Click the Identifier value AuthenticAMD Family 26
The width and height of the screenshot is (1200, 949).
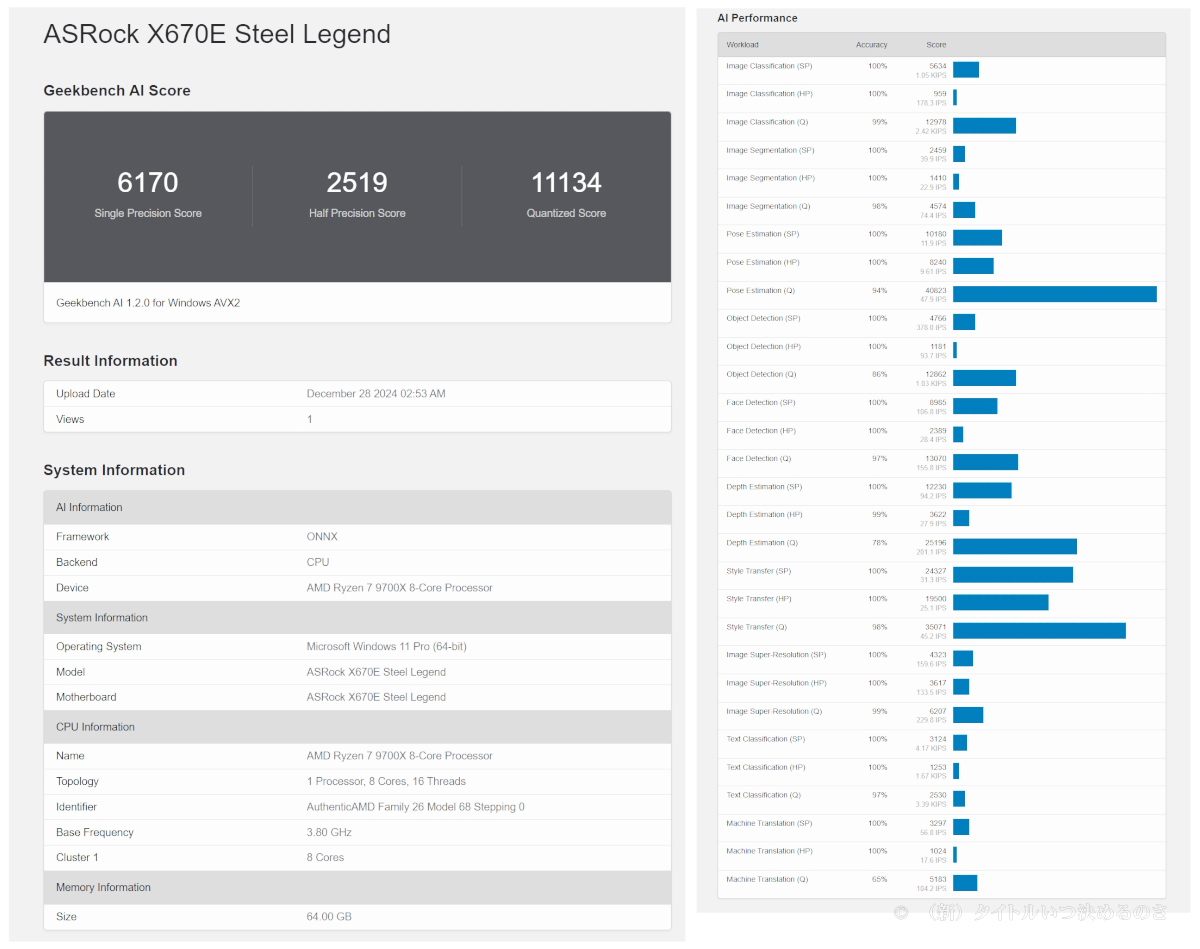tap(415, 807)
